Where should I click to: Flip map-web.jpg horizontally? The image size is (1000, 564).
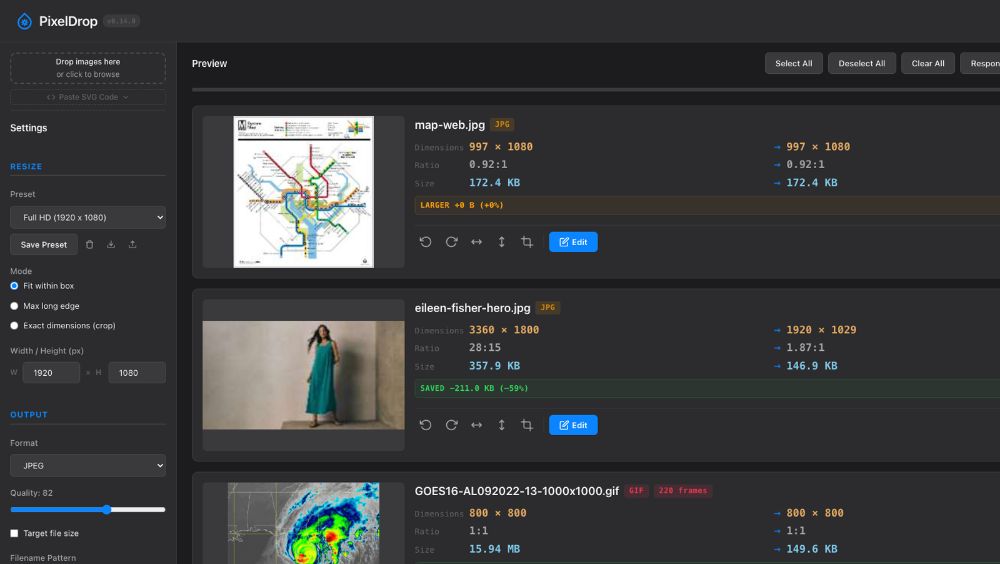476,242
